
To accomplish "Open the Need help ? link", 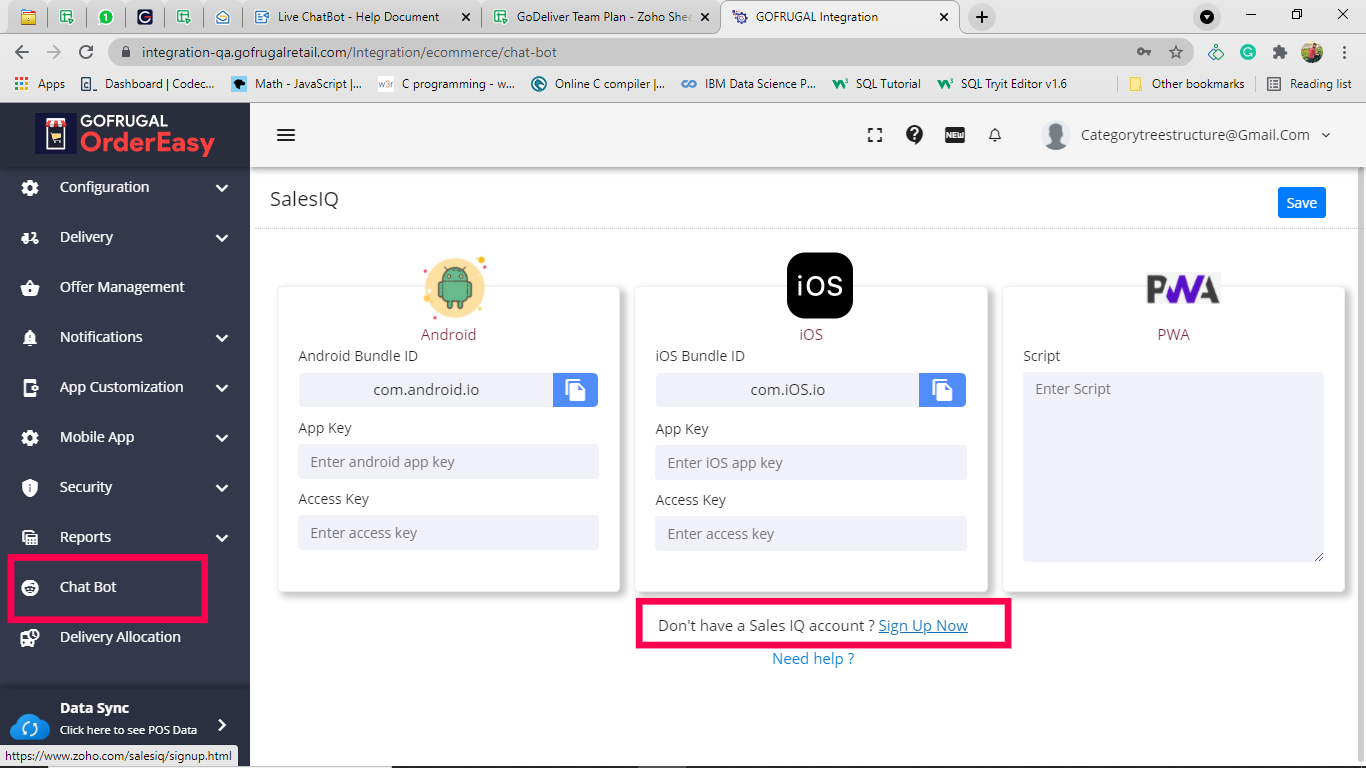I will 813,659.
